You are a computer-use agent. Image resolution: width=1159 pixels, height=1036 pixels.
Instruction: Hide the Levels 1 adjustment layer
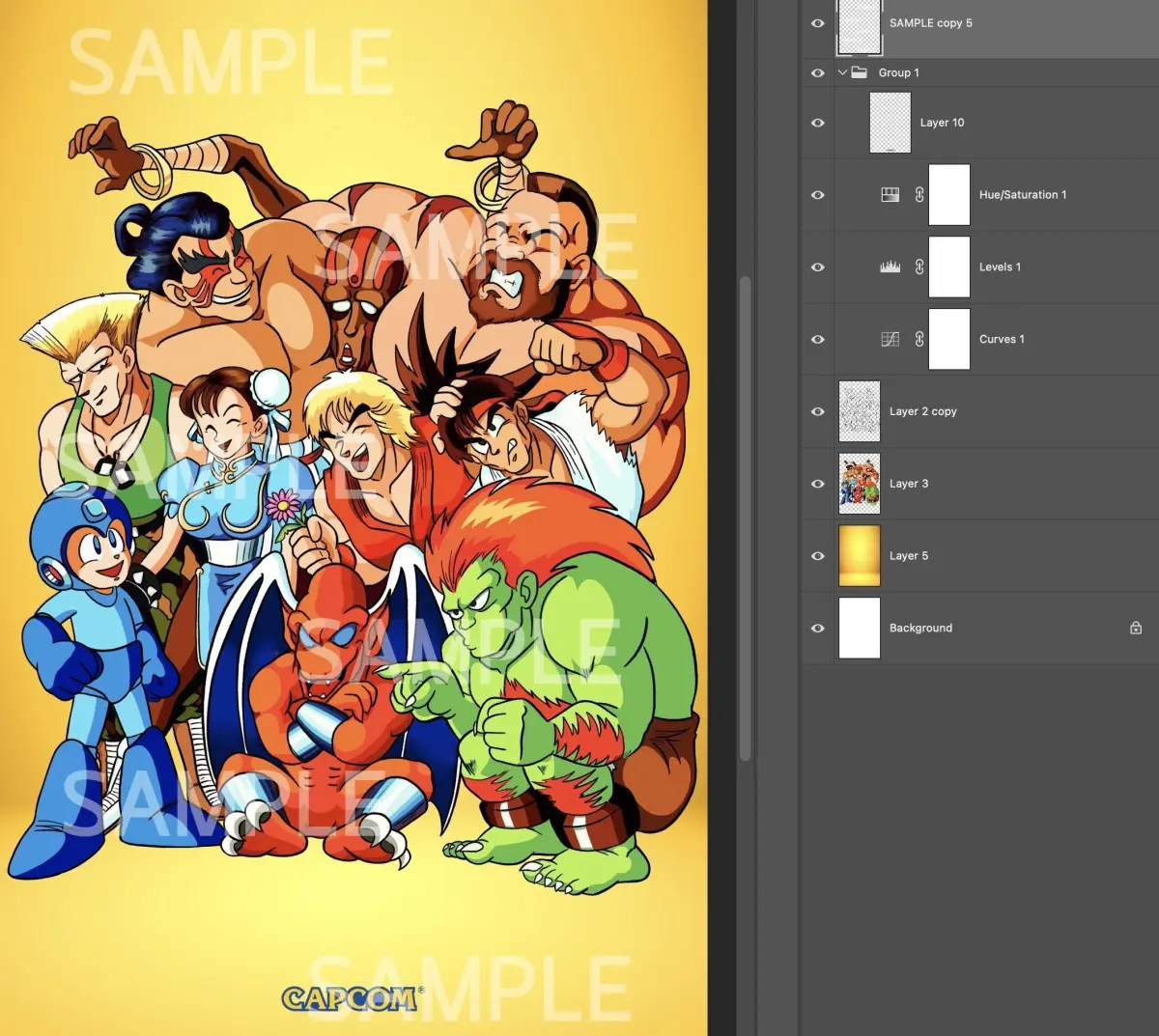tap(818, 267)
